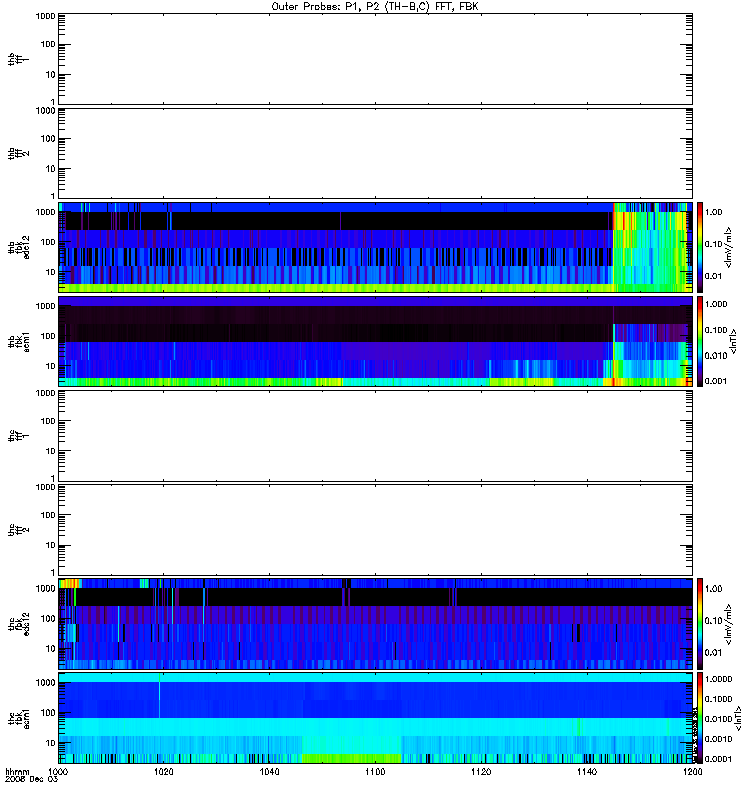This screenshot has height=800, width=750.
Task: Click the '2008 Dec 03' date label
Action: click(x=31, y=779)
